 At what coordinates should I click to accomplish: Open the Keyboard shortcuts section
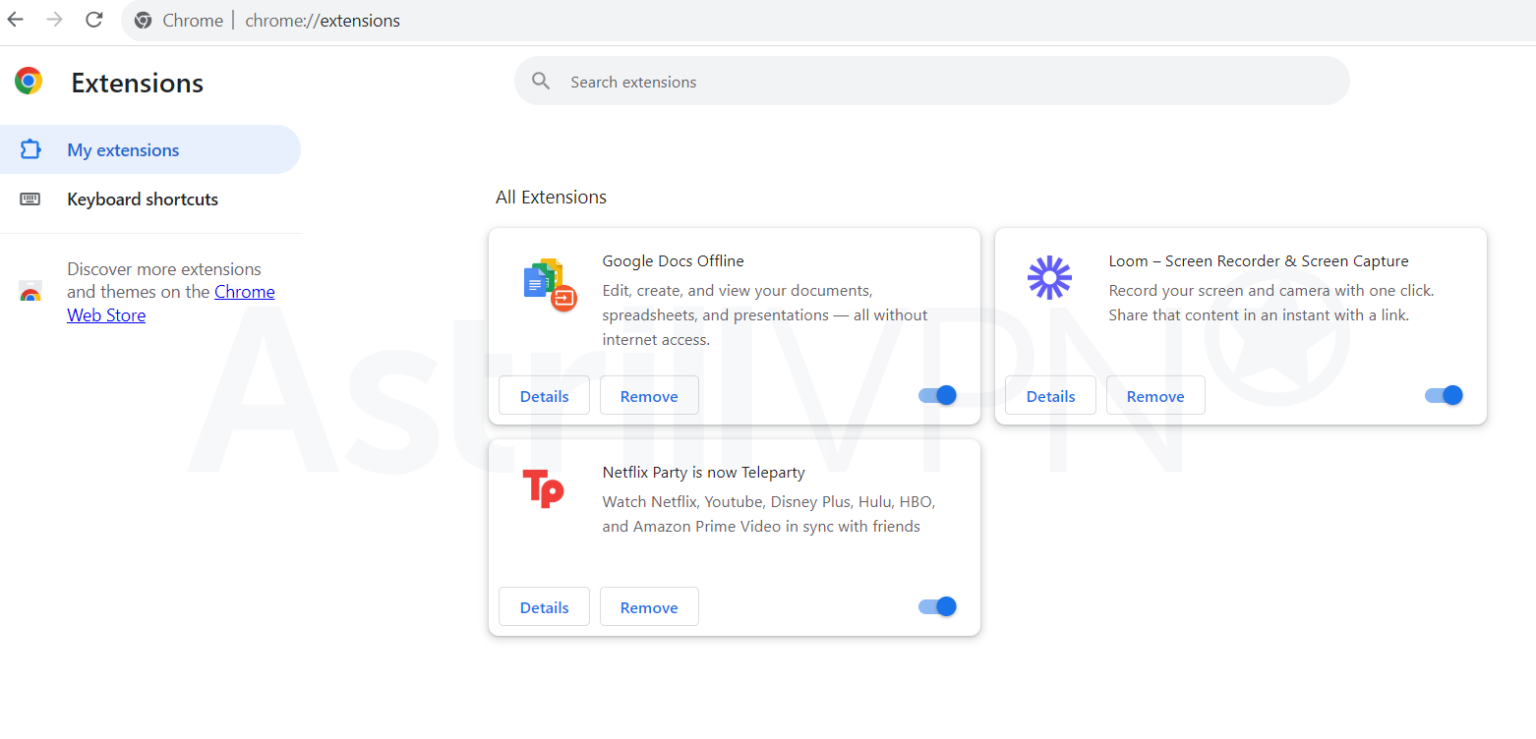coord(142,199)
